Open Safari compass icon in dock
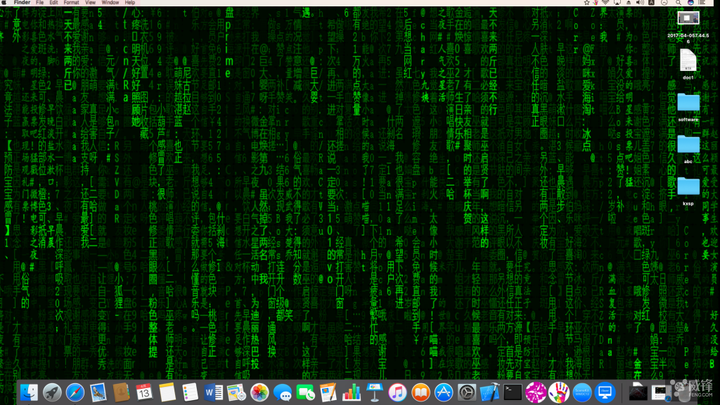 point(75,393)
